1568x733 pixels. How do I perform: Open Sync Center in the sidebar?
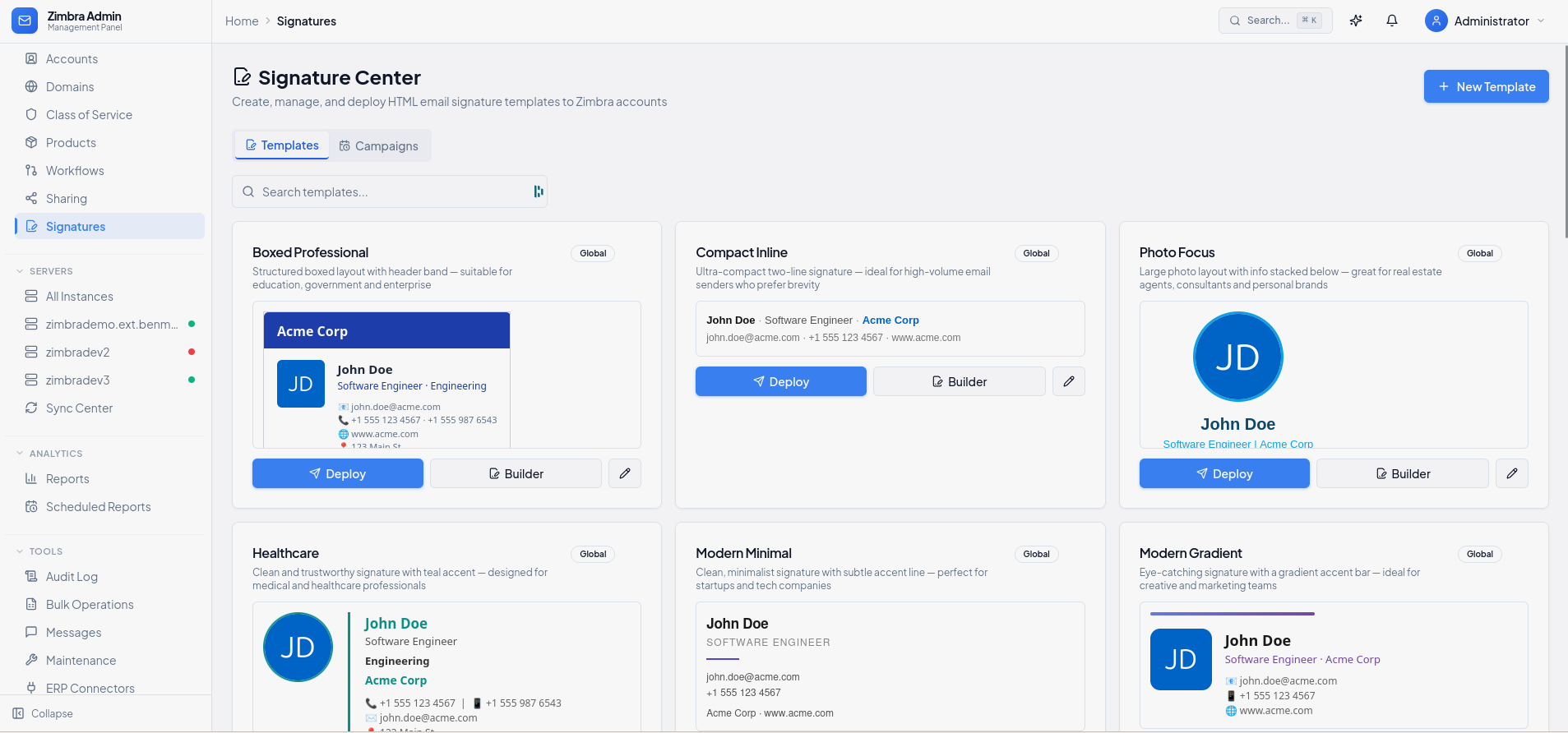pos(79,408)
